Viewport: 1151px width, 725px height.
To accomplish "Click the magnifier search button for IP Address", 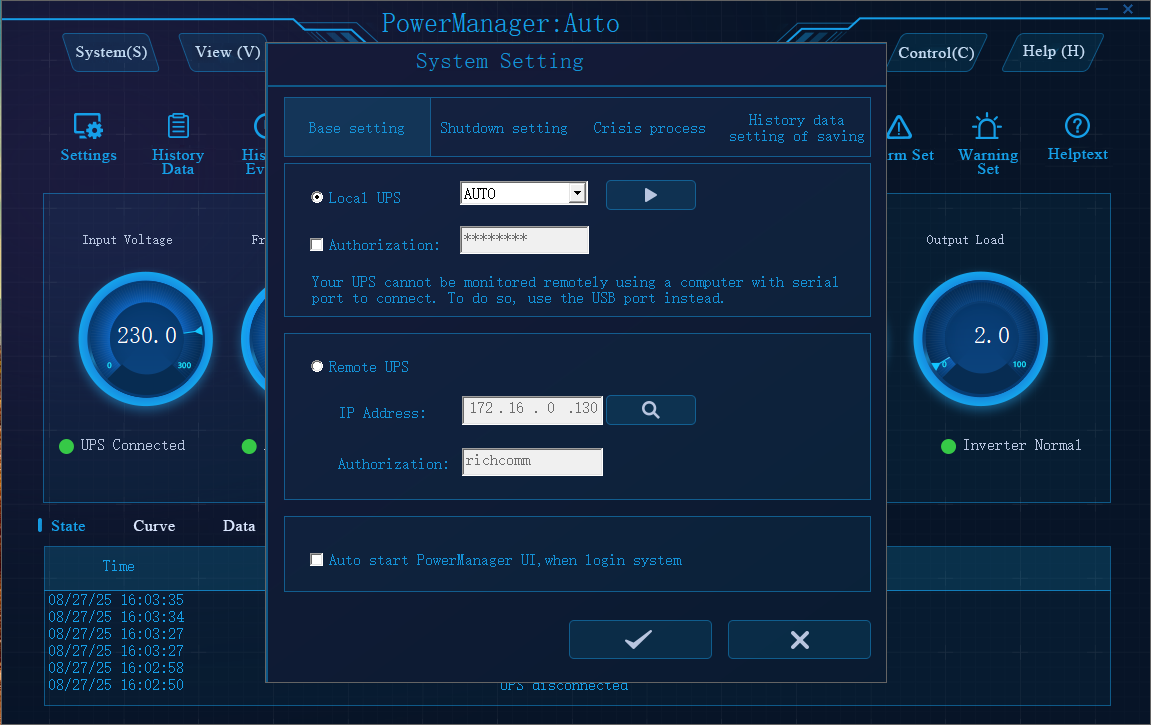I will [x=650, y=410].
